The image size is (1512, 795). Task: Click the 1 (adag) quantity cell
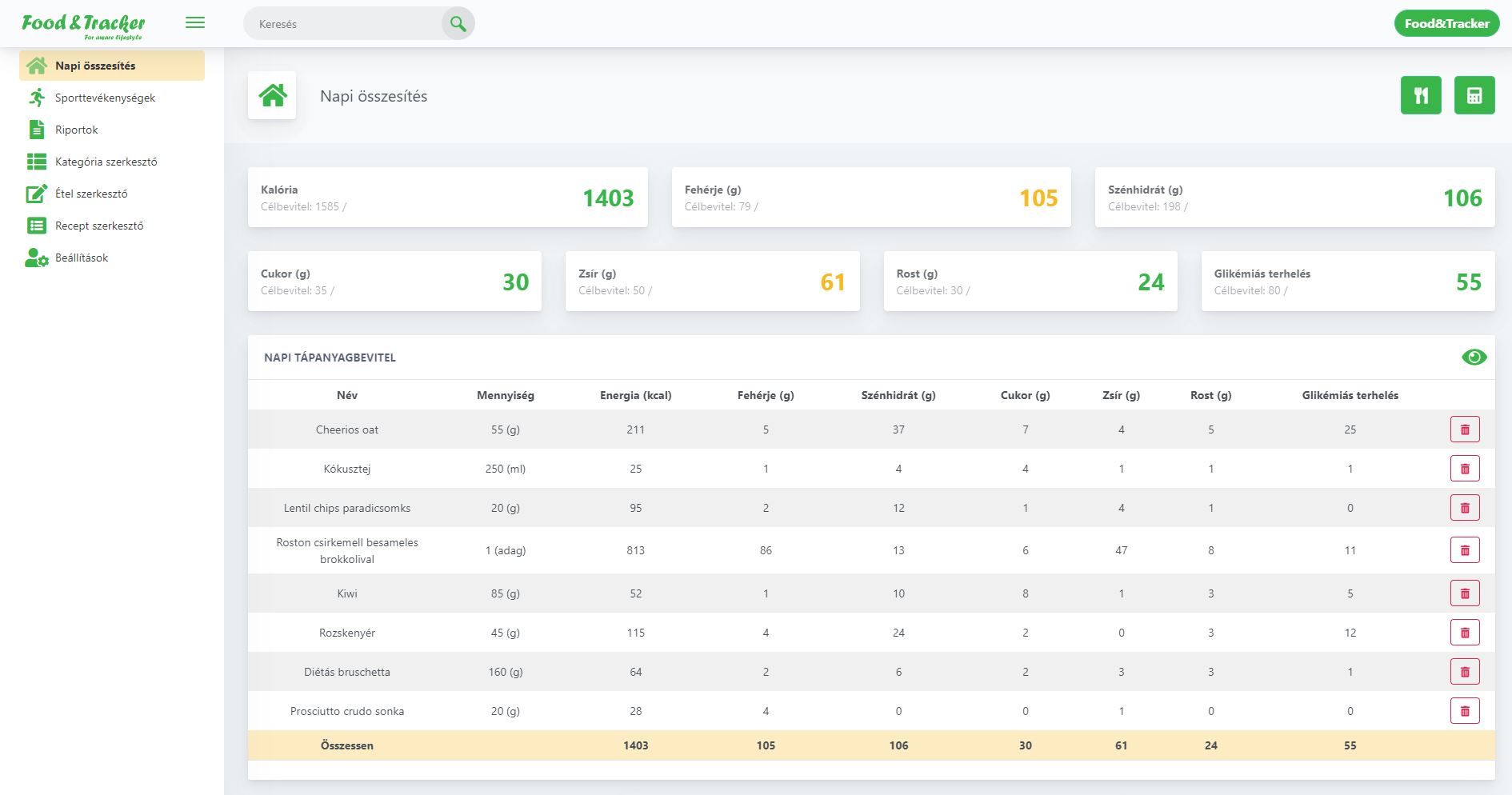point(506,550)
